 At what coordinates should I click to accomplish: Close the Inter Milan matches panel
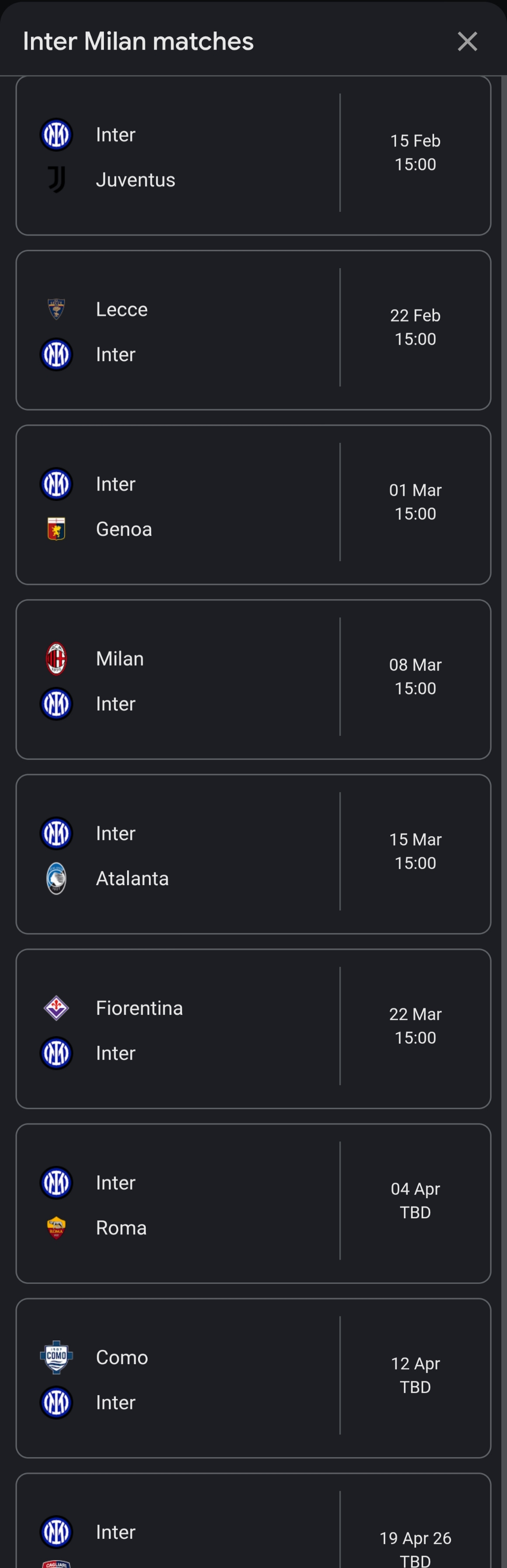tap(467, 41)
